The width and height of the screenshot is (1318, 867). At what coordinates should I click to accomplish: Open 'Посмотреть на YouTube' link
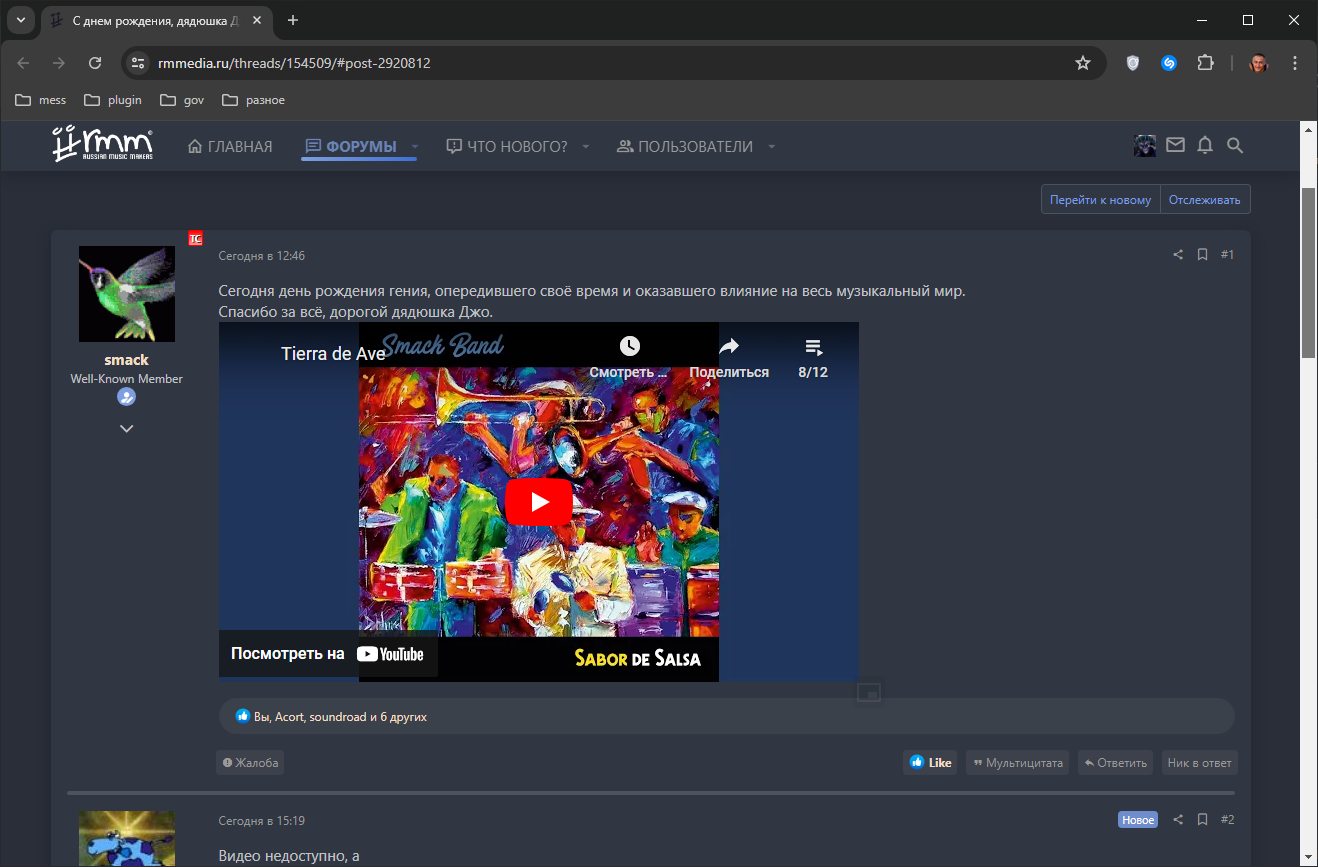328,654
